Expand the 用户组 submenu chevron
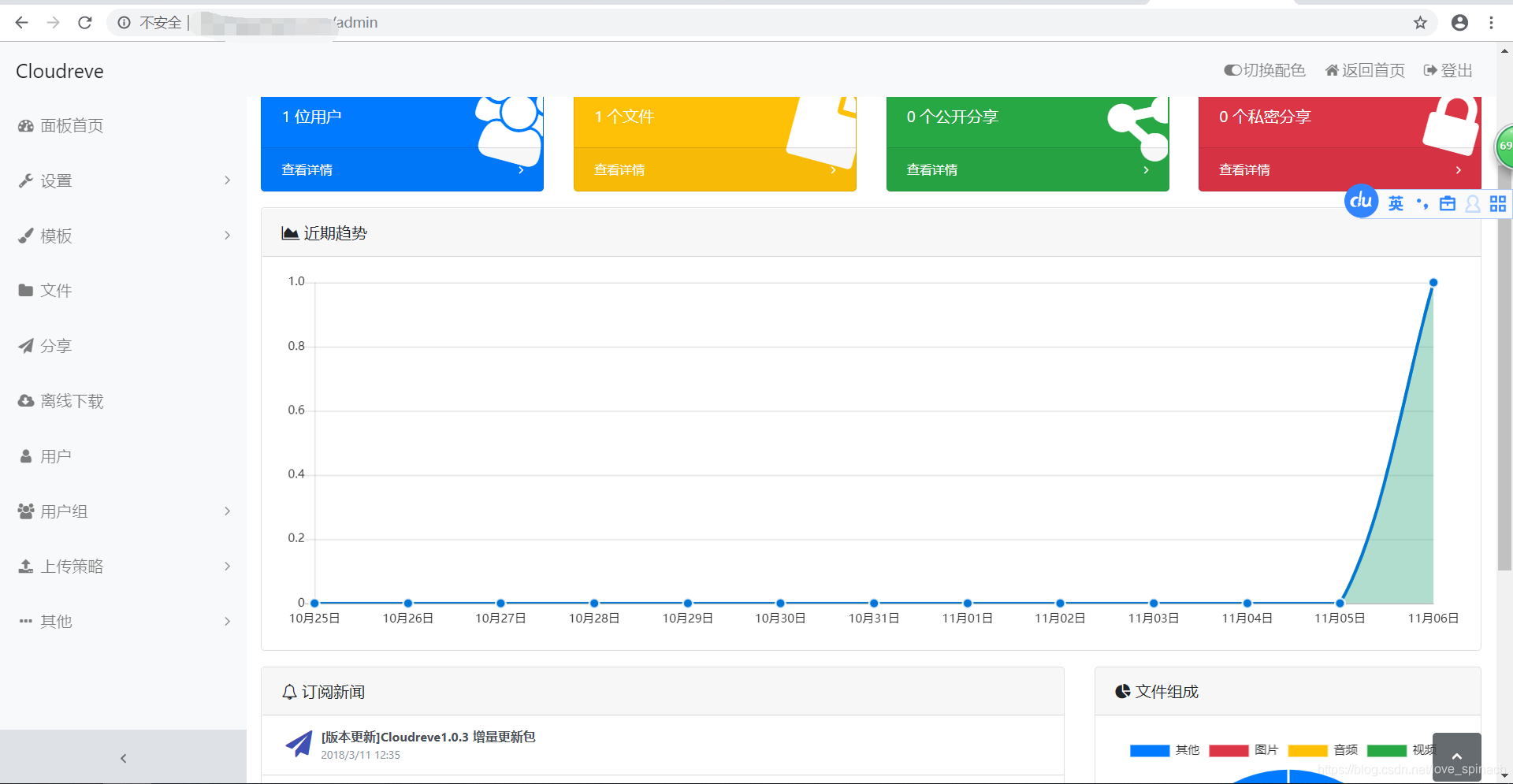The image size is (1513, 784). [x=227, y=511]
